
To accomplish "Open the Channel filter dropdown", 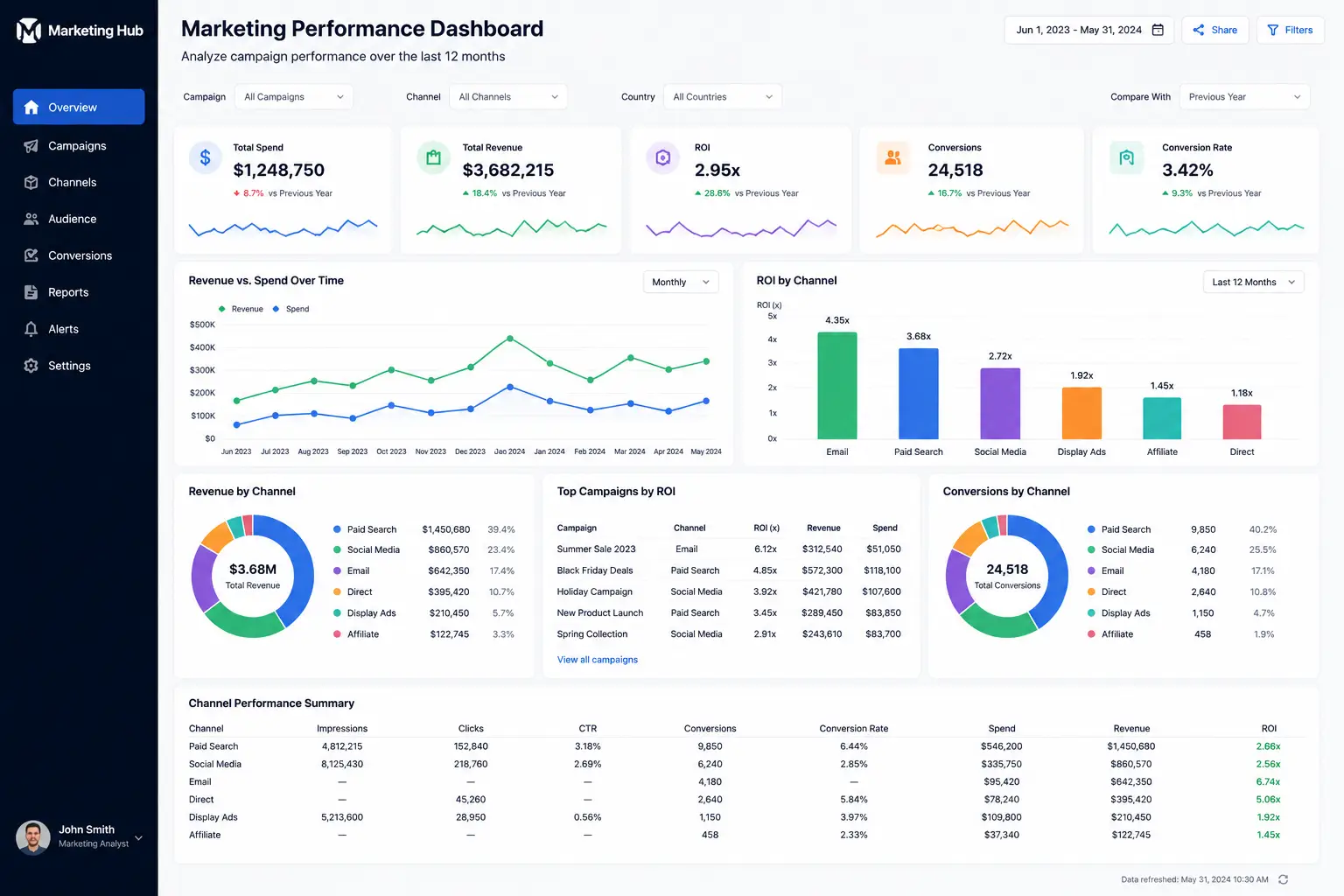I will click(508, 97).
